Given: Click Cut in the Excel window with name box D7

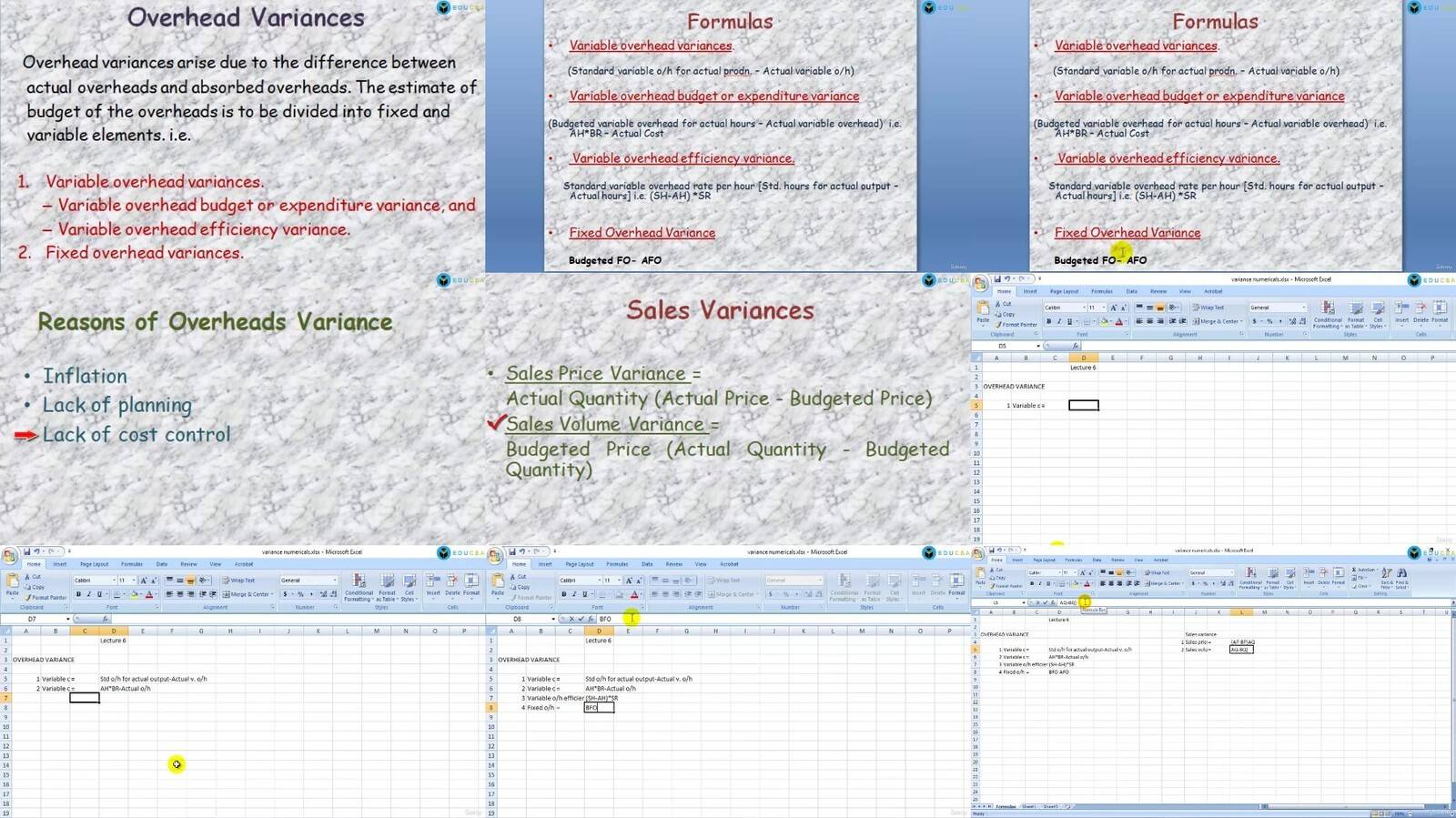Looking at the screenshot, I should pos(33,577).
